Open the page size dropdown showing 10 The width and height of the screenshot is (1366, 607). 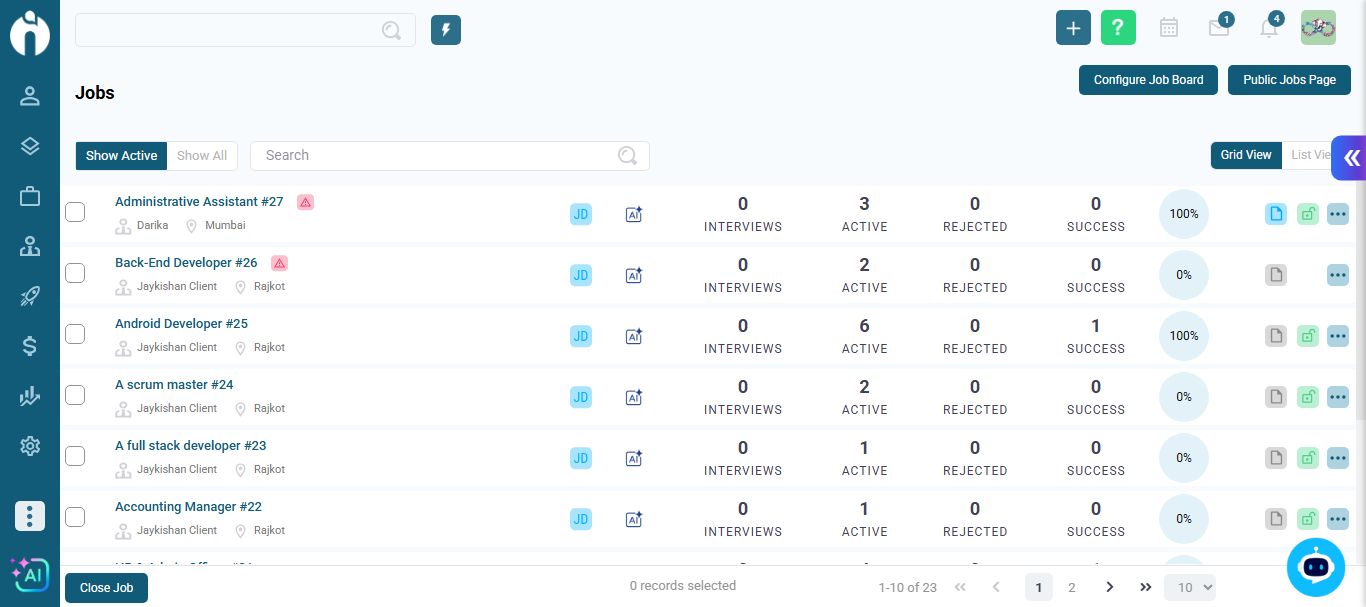pos(1189,588)
